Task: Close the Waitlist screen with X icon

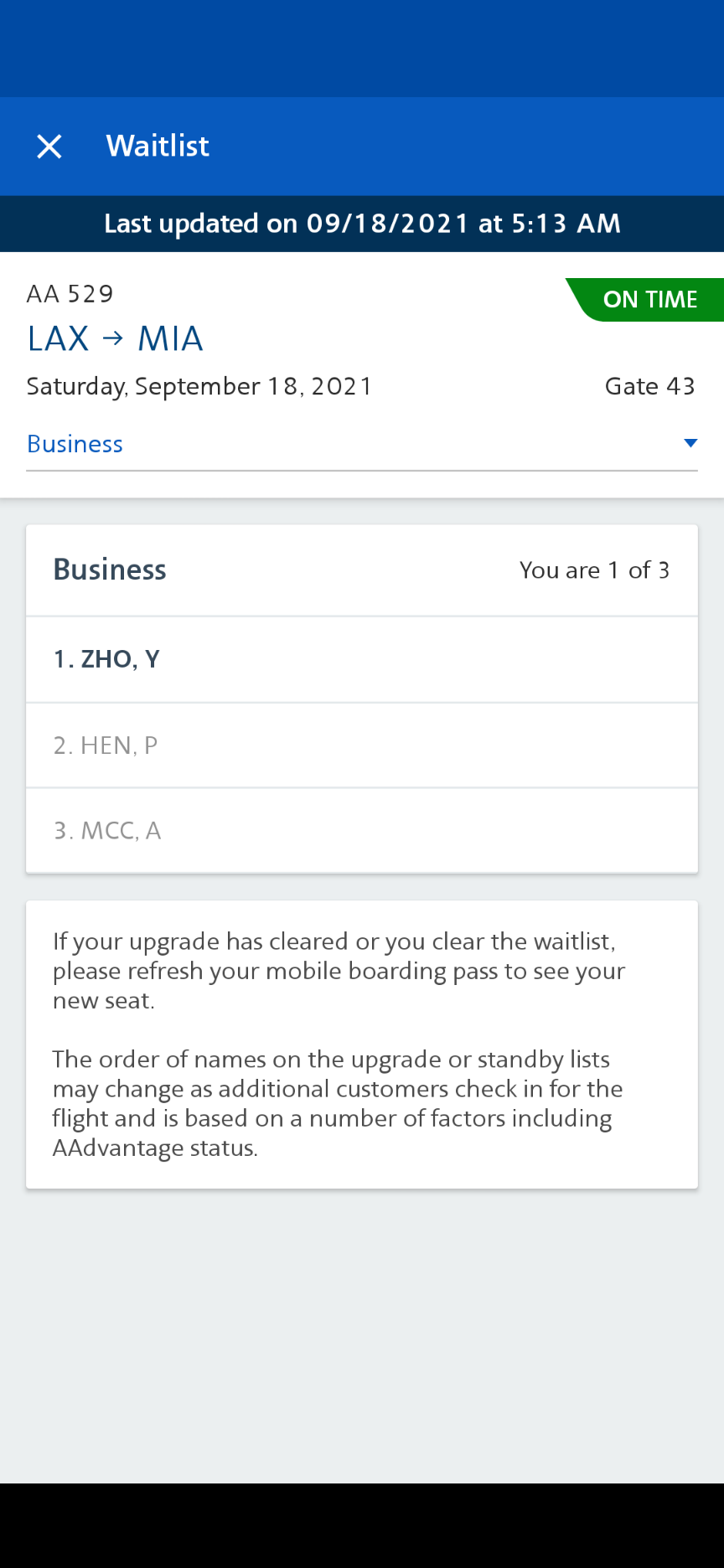Action: tap(49, 147)
